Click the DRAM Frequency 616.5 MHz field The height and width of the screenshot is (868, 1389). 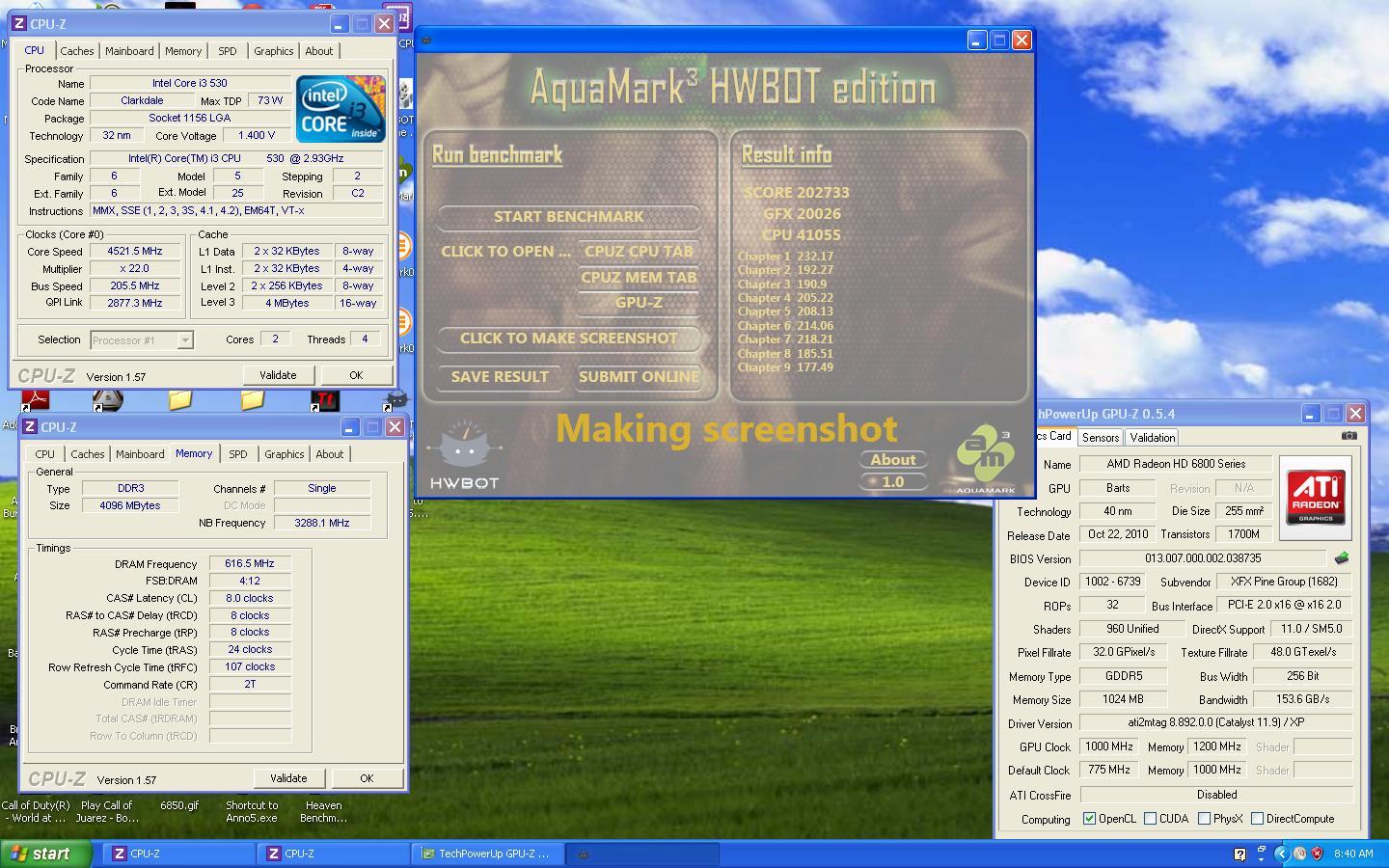[250, 564]
